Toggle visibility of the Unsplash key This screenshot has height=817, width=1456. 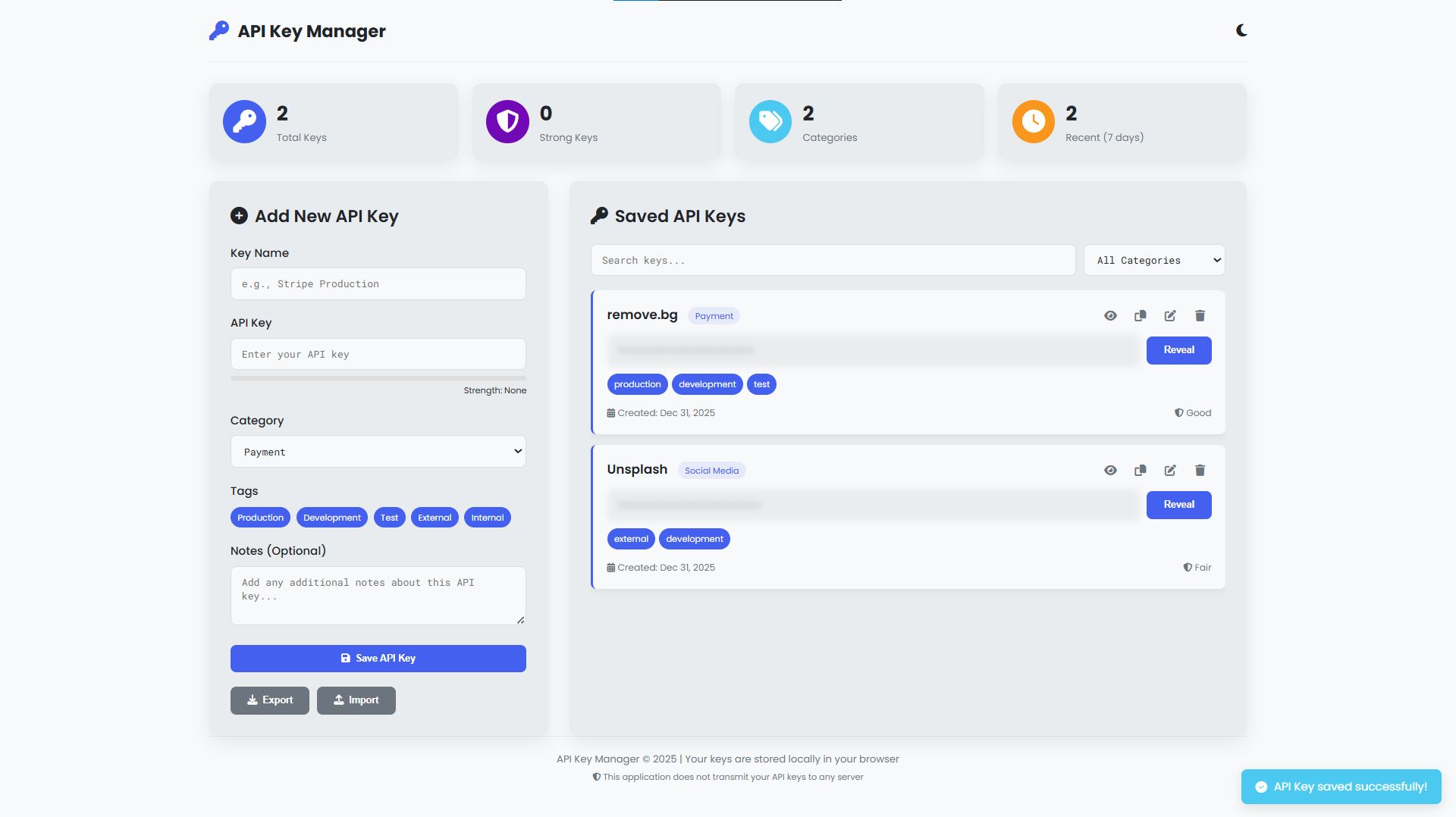point(1110,470)
